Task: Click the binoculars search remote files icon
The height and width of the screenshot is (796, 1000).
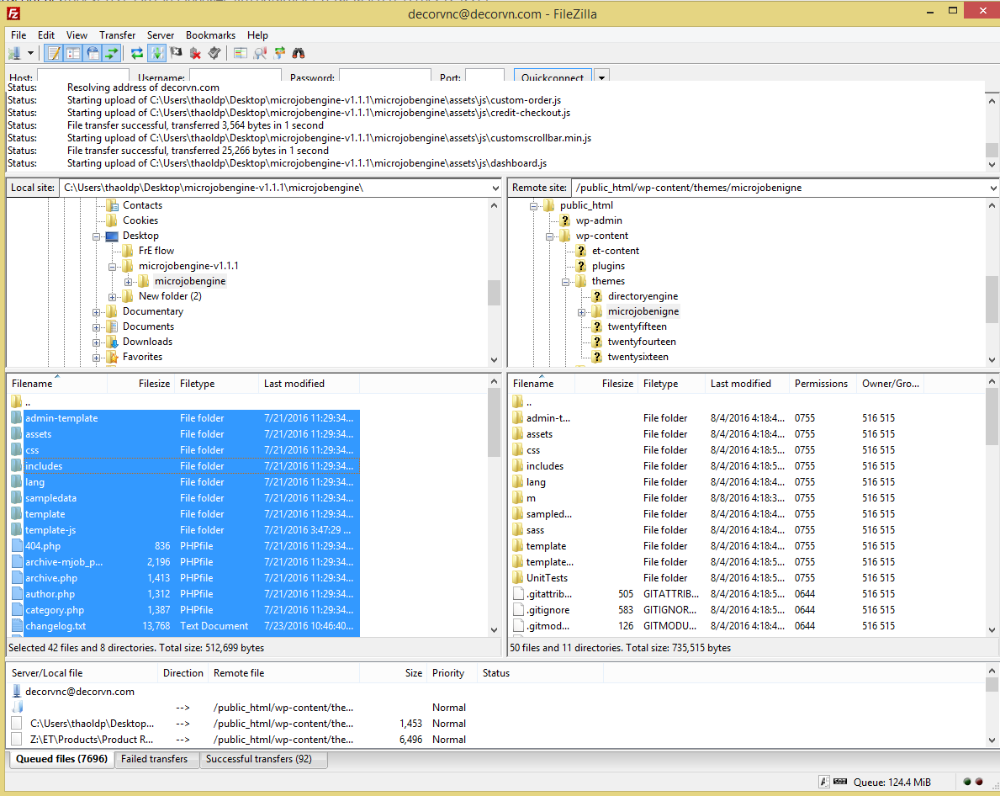Action: point(298,53)
